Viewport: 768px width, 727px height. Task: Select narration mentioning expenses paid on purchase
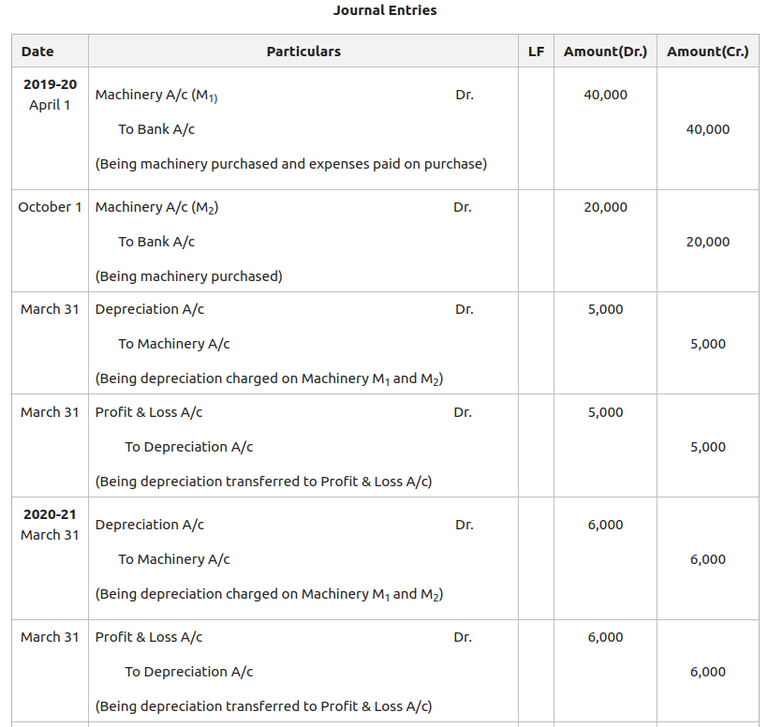click(x=291, y=164)
